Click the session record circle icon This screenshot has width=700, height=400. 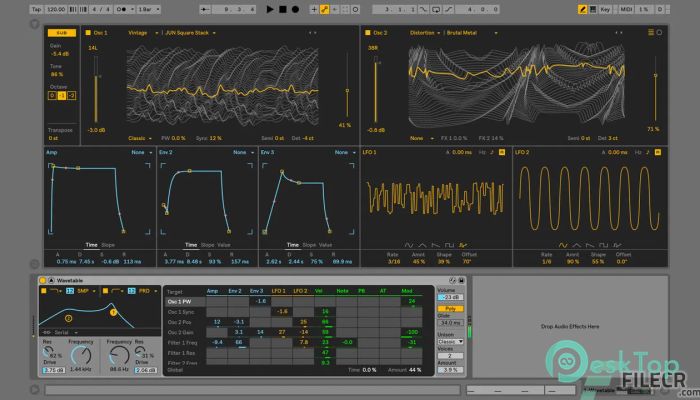click(355, 9)
